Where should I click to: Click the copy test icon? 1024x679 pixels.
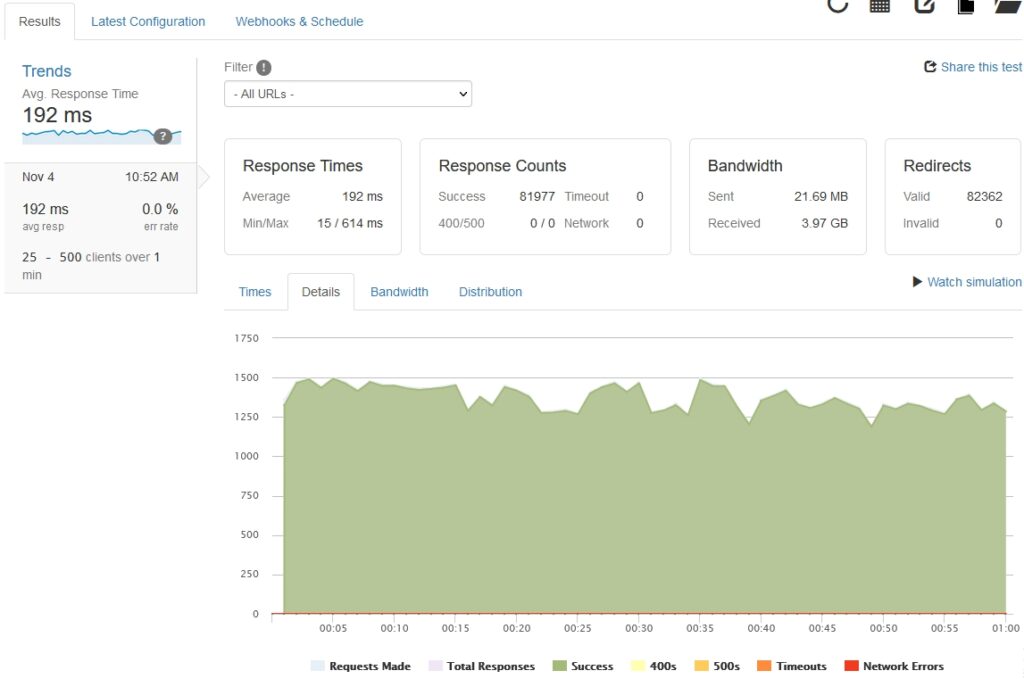click(x=966, y=6)
